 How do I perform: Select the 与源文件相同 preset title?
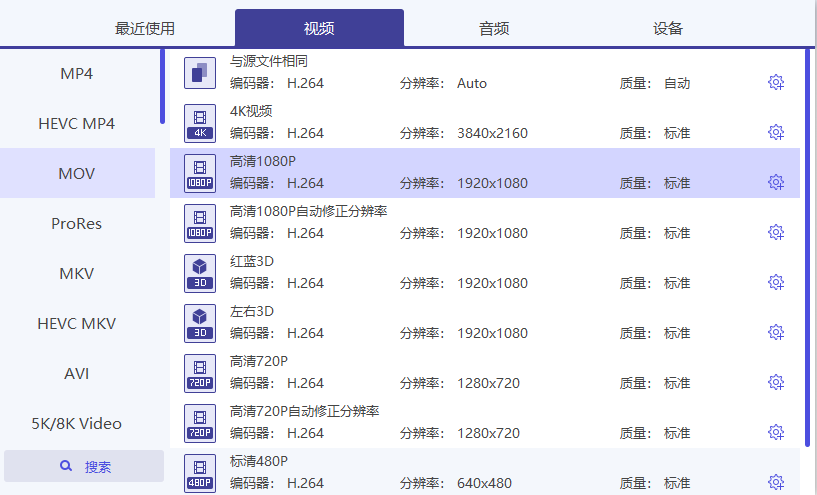pos(269,61)
